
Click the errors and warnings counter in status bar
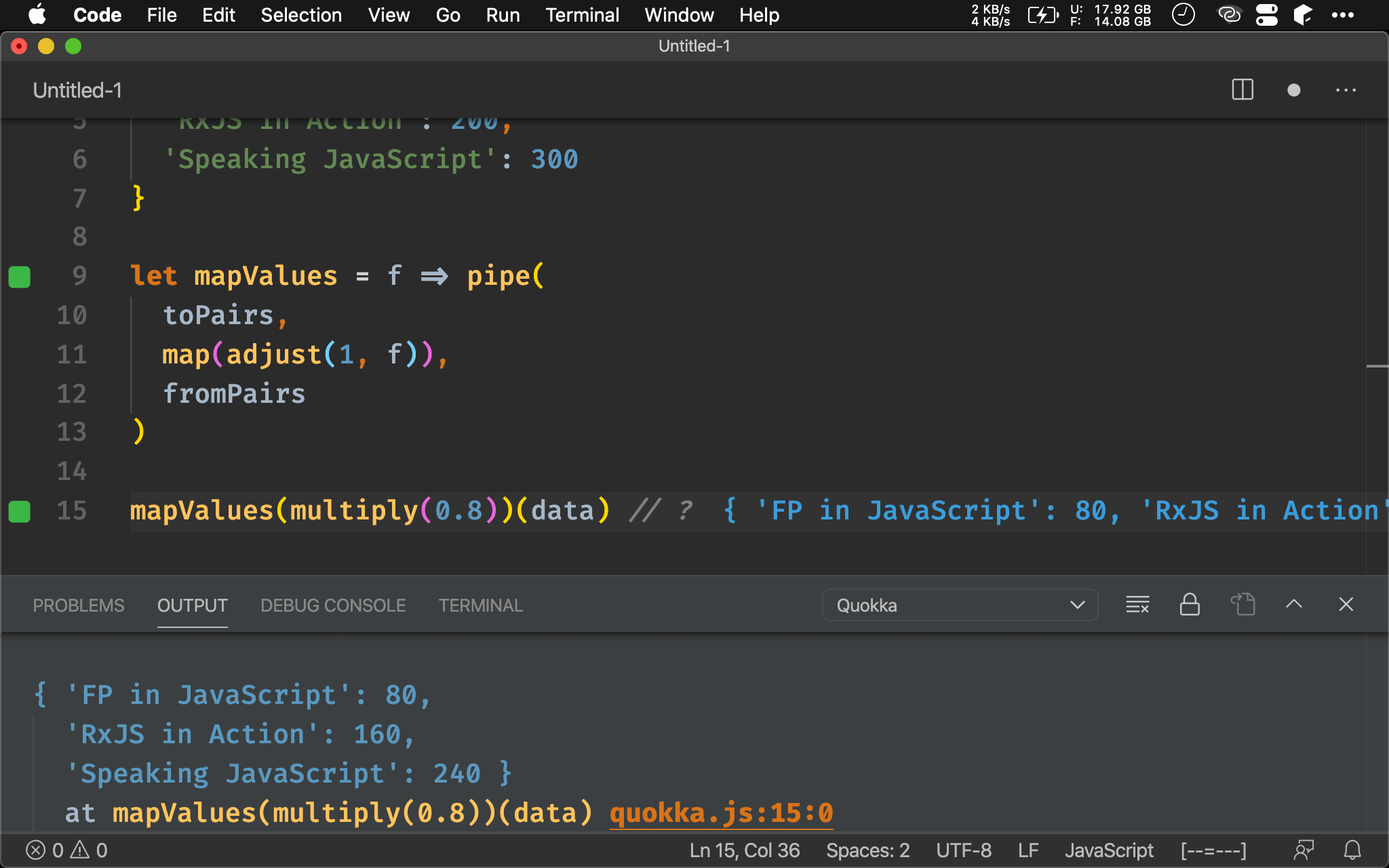coord(66,850)
